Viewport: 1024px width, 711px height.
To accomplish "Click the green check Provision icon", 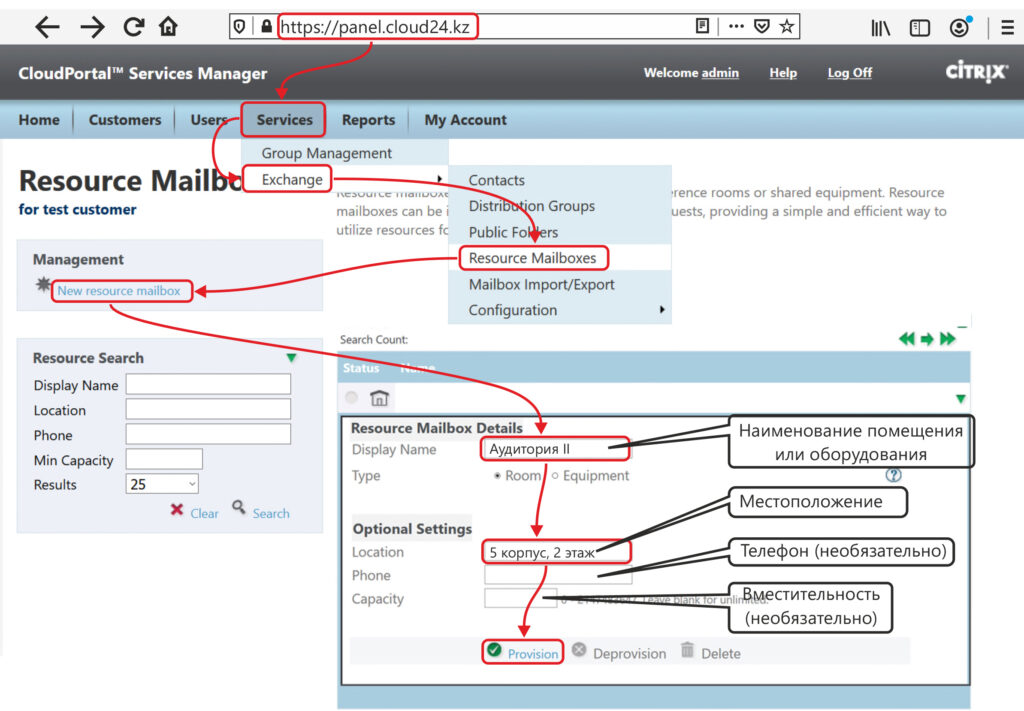I will pyautogui.click(x=494, y=650).
